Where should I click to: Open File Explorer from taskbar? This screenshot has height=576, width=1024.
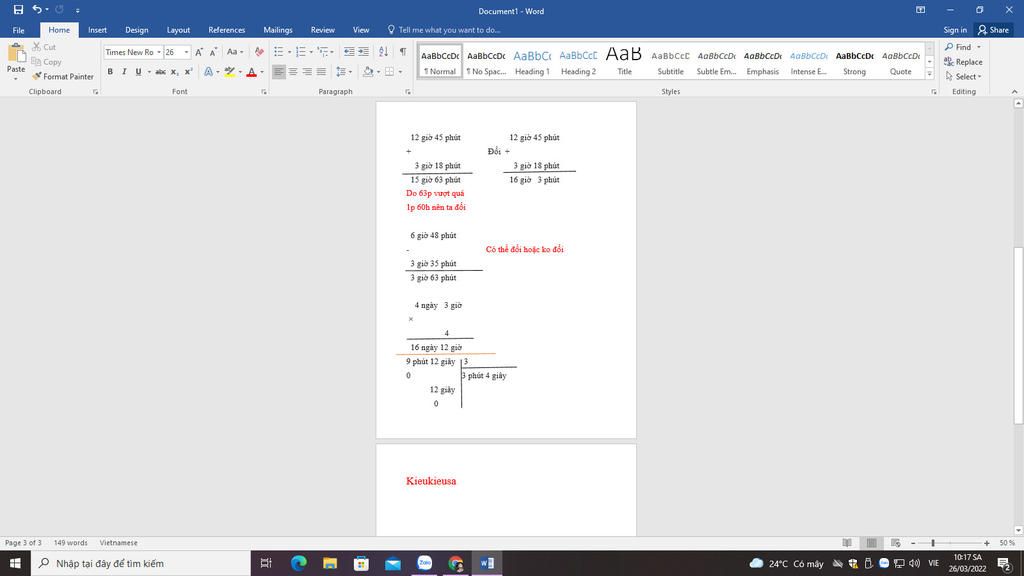(x=330, y=563)
